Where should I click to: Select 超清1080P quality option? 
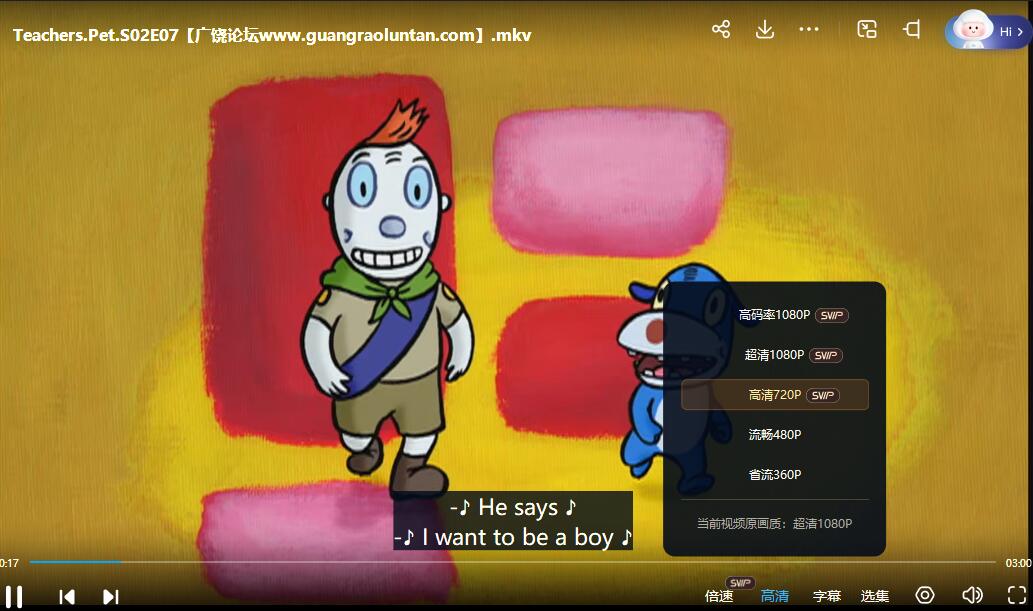(775, 355)
